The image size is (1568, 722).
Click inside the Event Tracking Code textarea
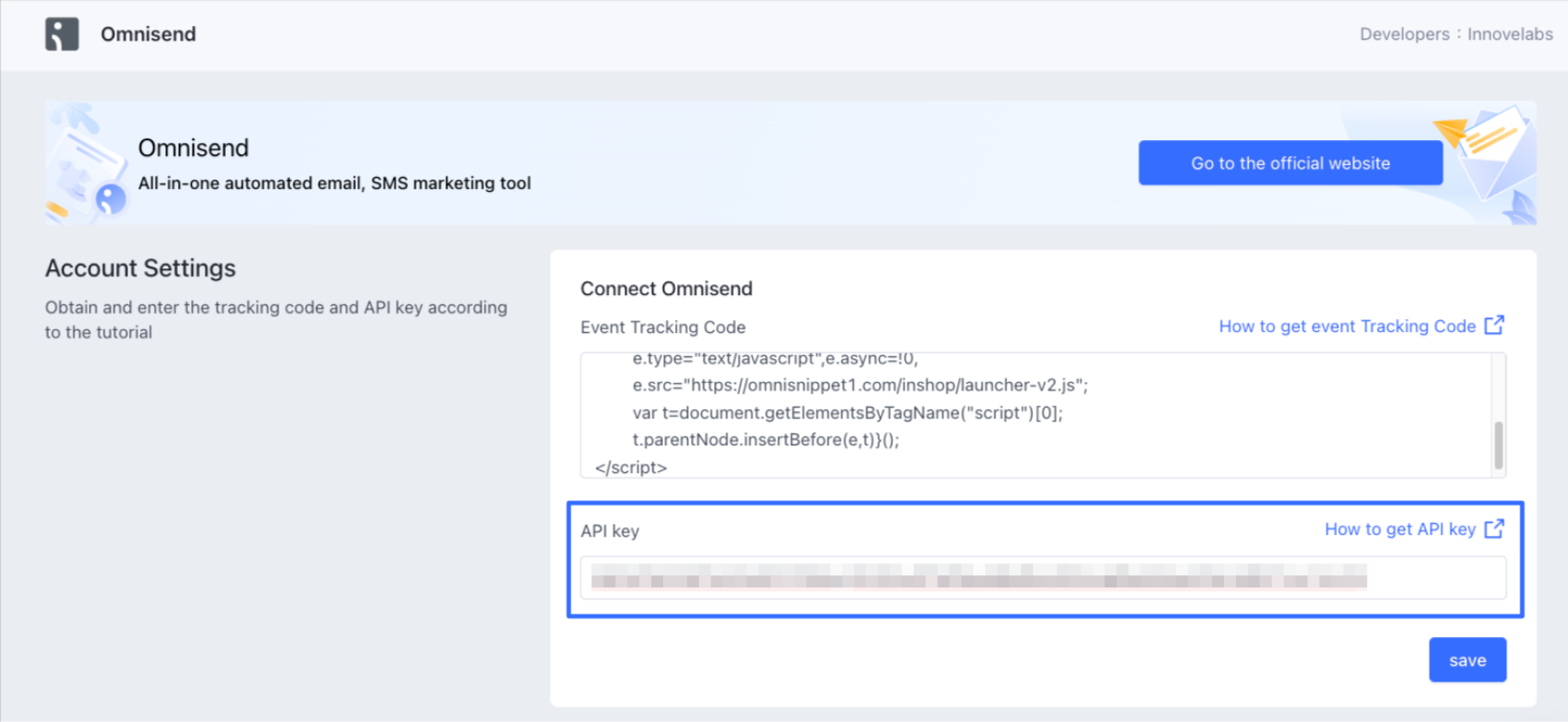coord(1033,415)
